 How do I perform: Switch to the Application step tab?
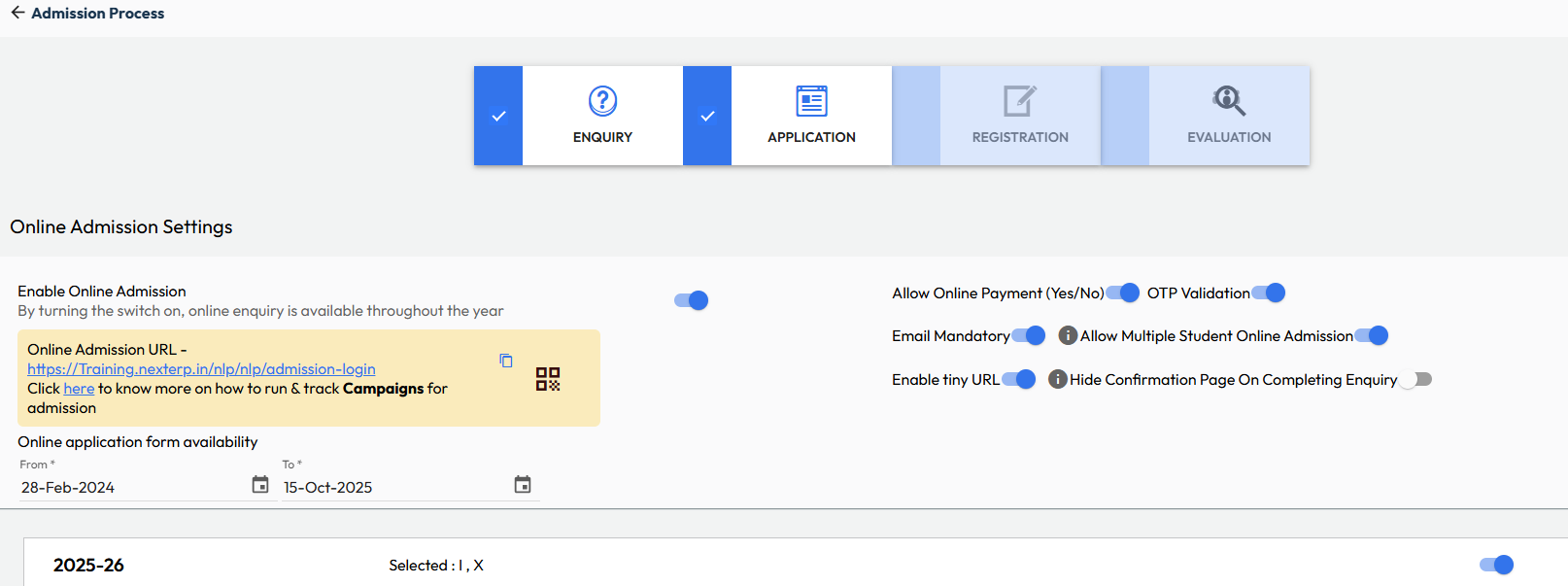(x=811, y=117)
